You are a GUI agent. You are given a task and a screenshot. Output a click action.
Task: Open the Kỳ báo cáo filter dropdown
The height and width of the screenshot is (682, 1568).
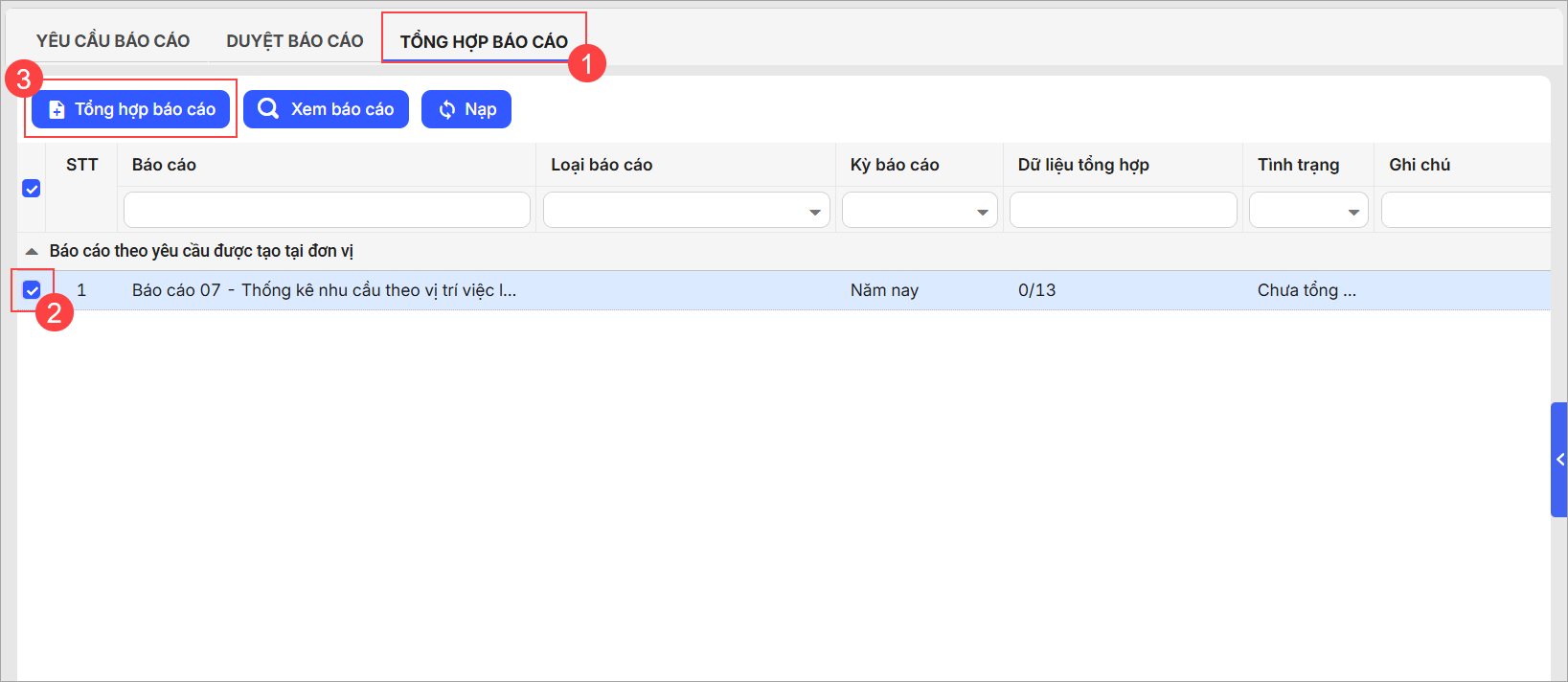[982, 212]
